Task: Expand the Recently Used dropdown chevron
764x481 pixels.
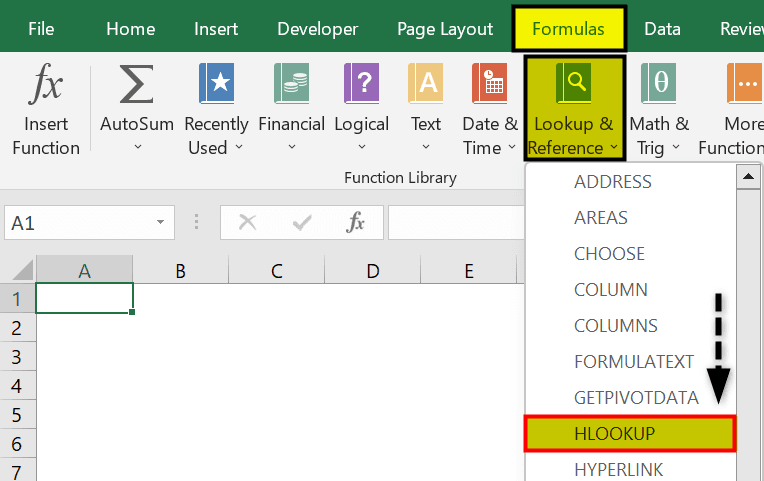Action: pos(239,147)
